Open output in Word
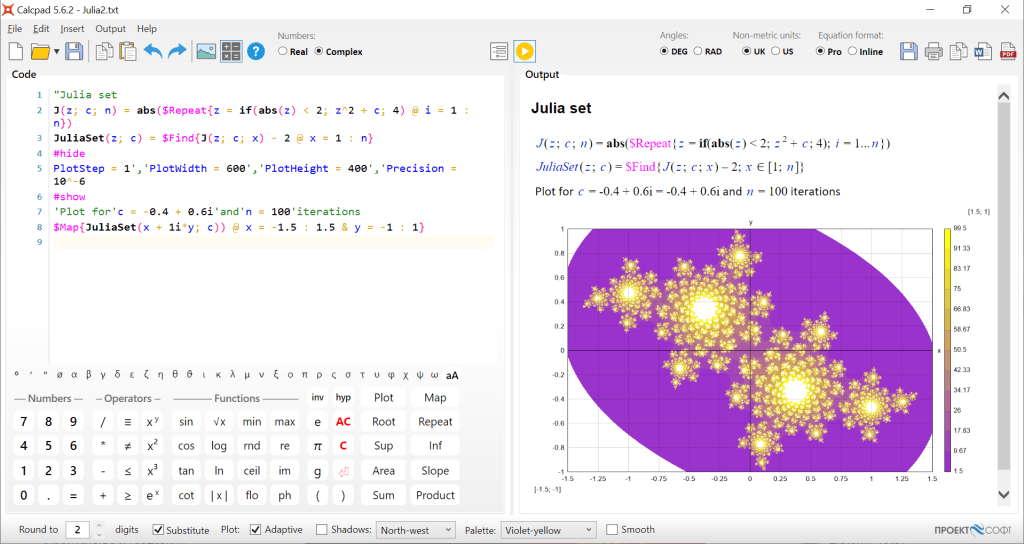This screenshot has height=544, width=1024. [x=983, y=51]
